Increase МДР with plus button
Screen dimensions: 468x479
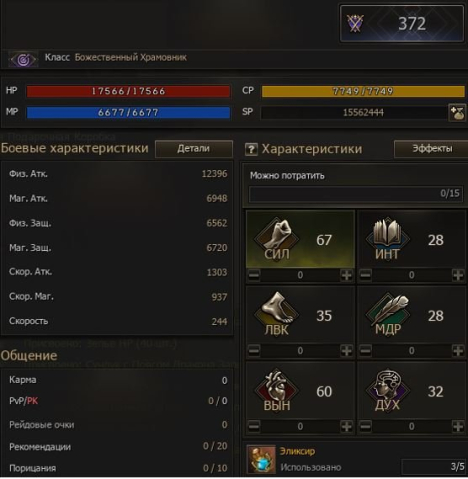[458, 350]
